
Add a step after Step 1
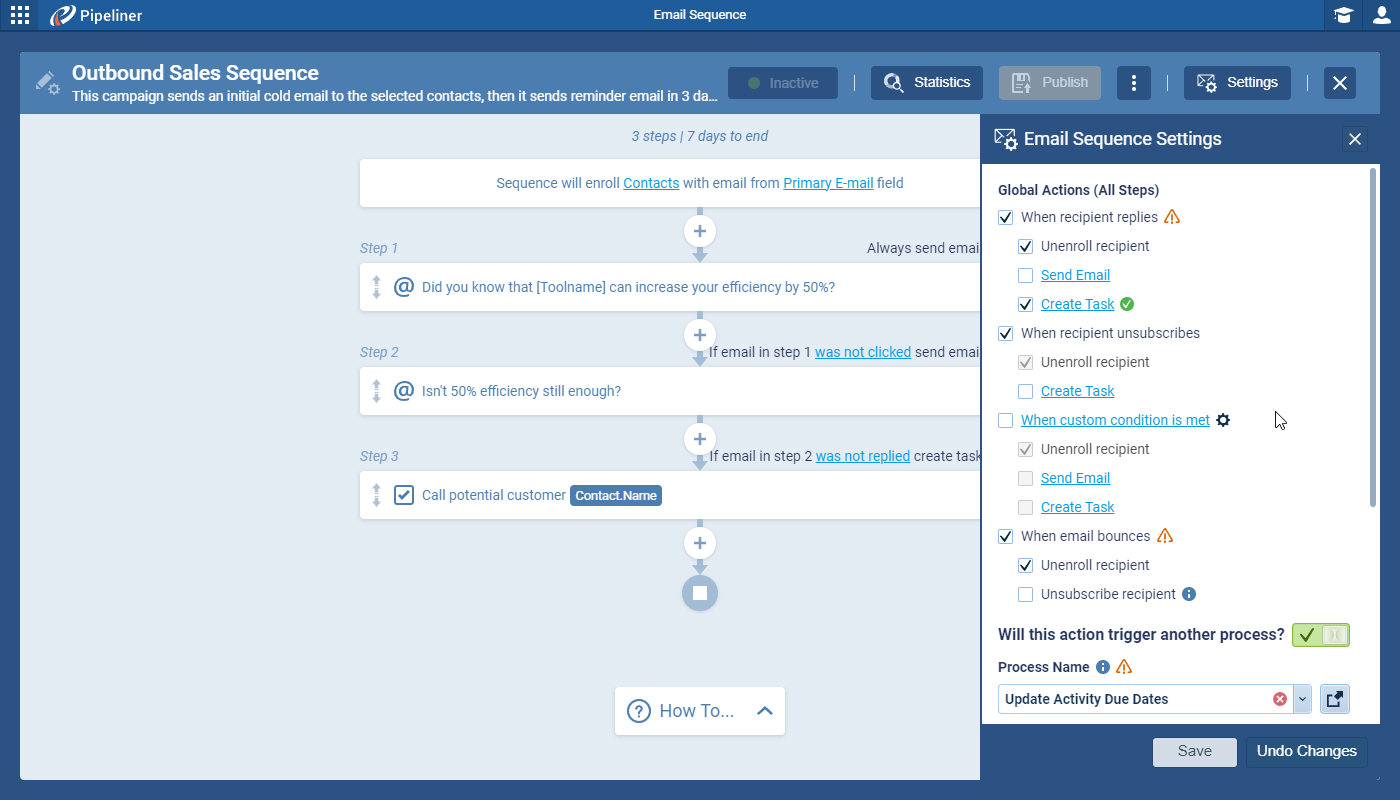700,335
